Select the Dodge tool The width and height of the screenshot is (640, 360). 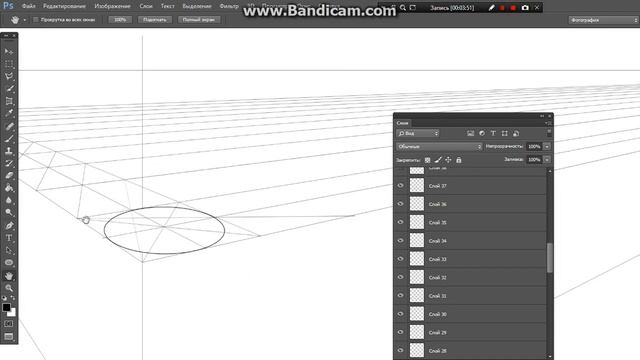coord(9,213)
